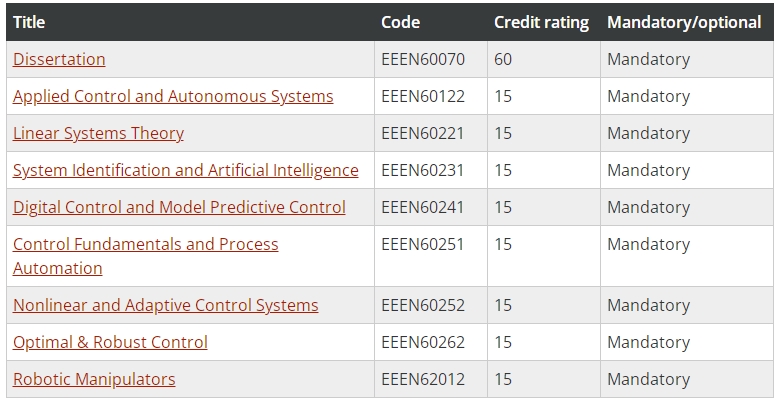781x403 pixels.
Task: Select course code EEEN60122 cell
Action: click(431, 96)
